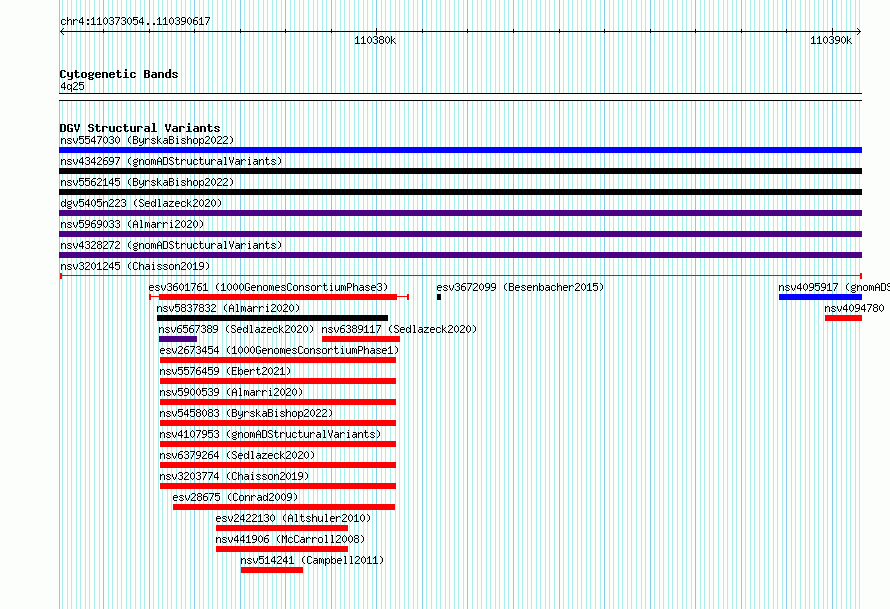The width and height of the screenshot is (890, 609).
Task: Open esv2422130 (Altshuler2010) label
Action: pos(293,518)
